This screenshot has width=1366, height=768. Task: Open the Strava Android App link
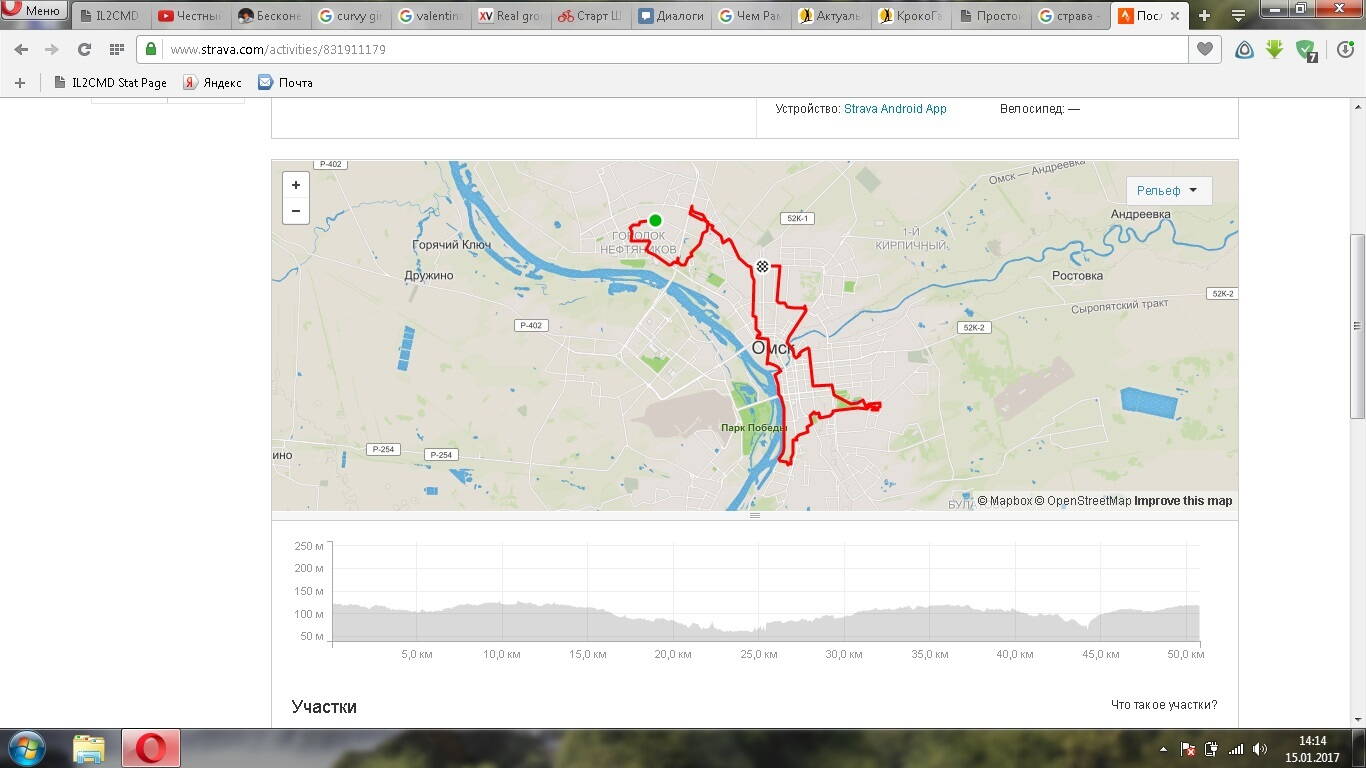tap(895, 109)
